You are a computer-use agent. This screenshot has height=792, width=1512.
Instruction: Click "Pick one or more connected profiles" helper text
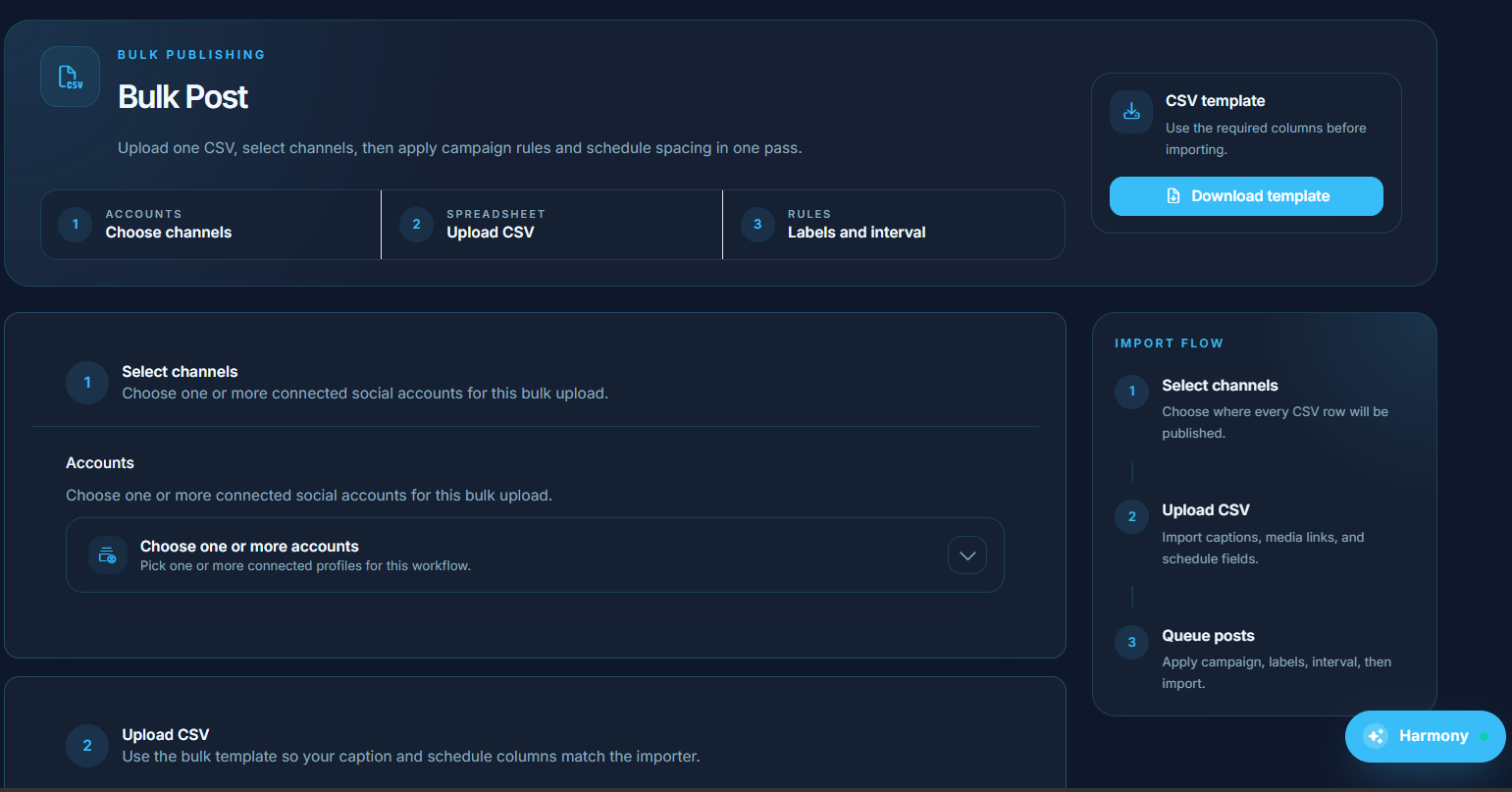[305, 566]
